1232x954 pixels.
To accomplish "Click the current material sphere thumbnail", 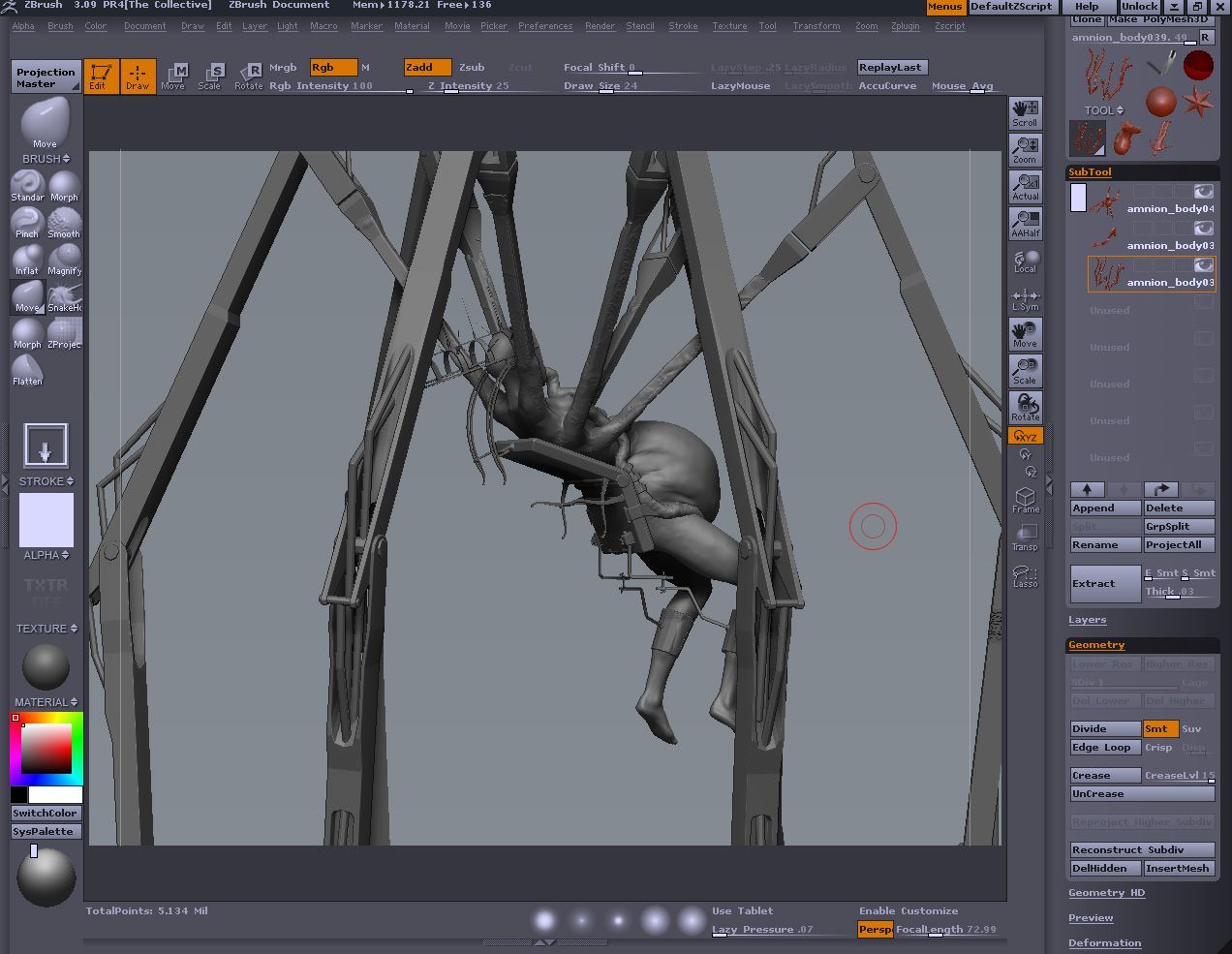I will coord(46,667).
